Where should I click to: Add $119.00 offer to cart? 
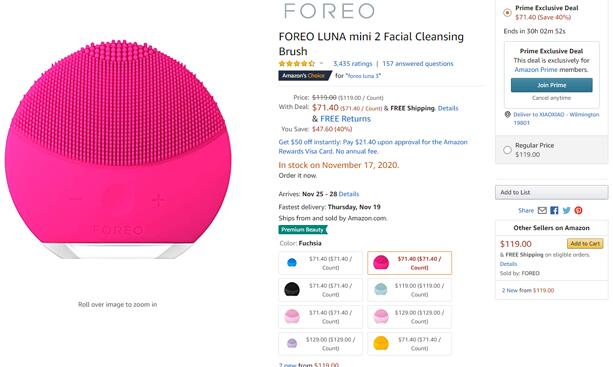click(x=585, y=243)
